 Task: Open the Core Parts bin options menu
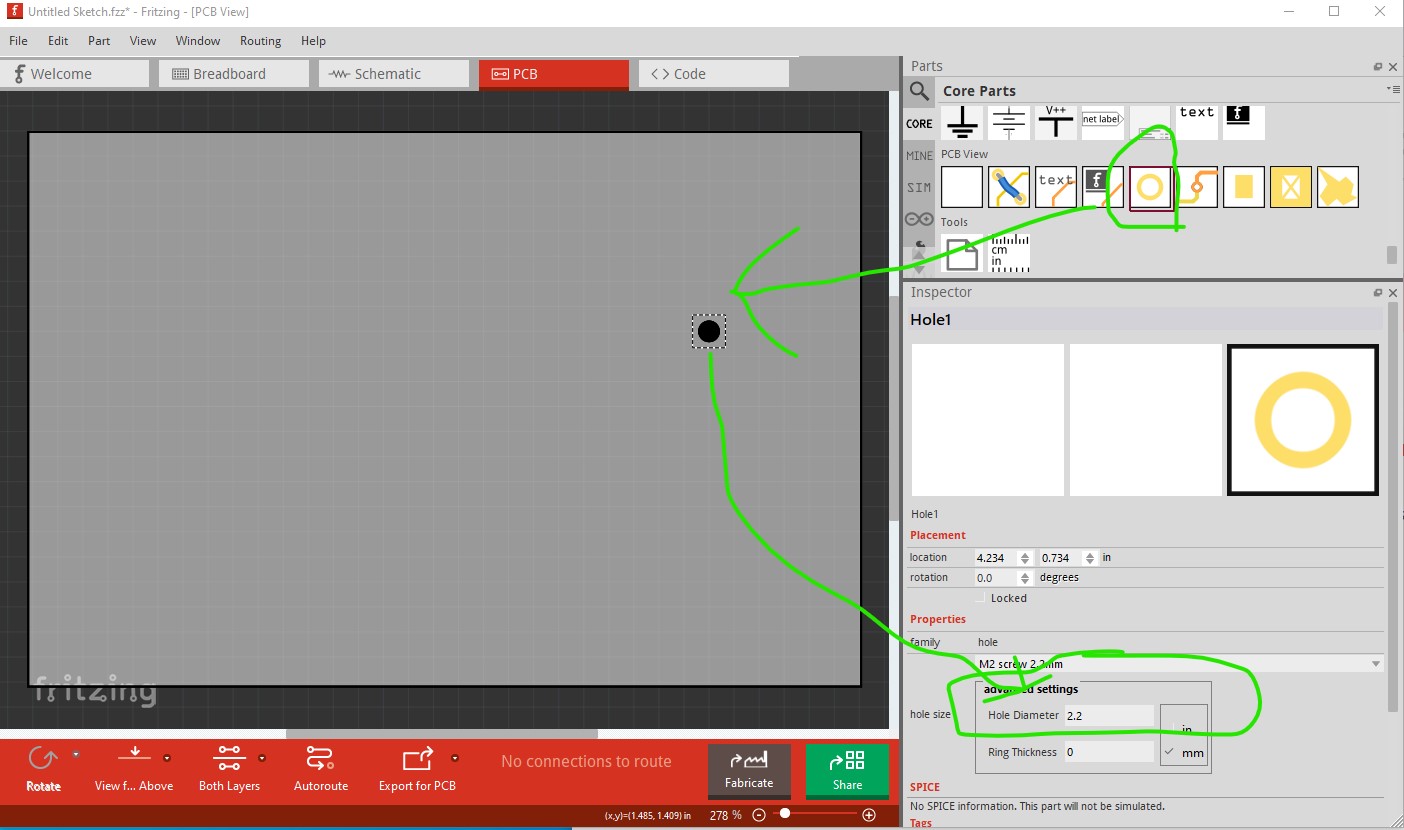pyautogui.click(x=1393, y=89)
